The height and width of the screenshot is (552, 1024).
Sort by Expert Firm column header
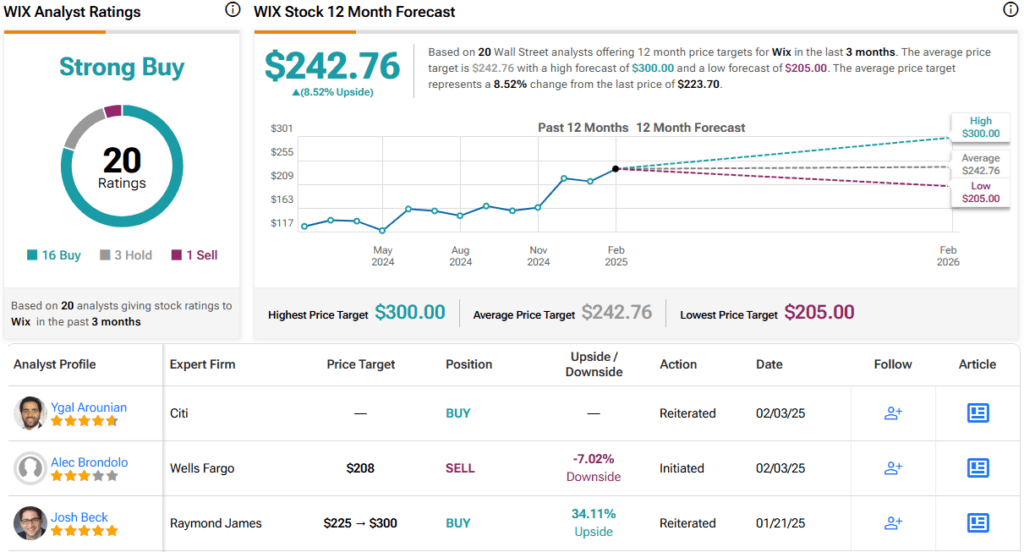202,365
